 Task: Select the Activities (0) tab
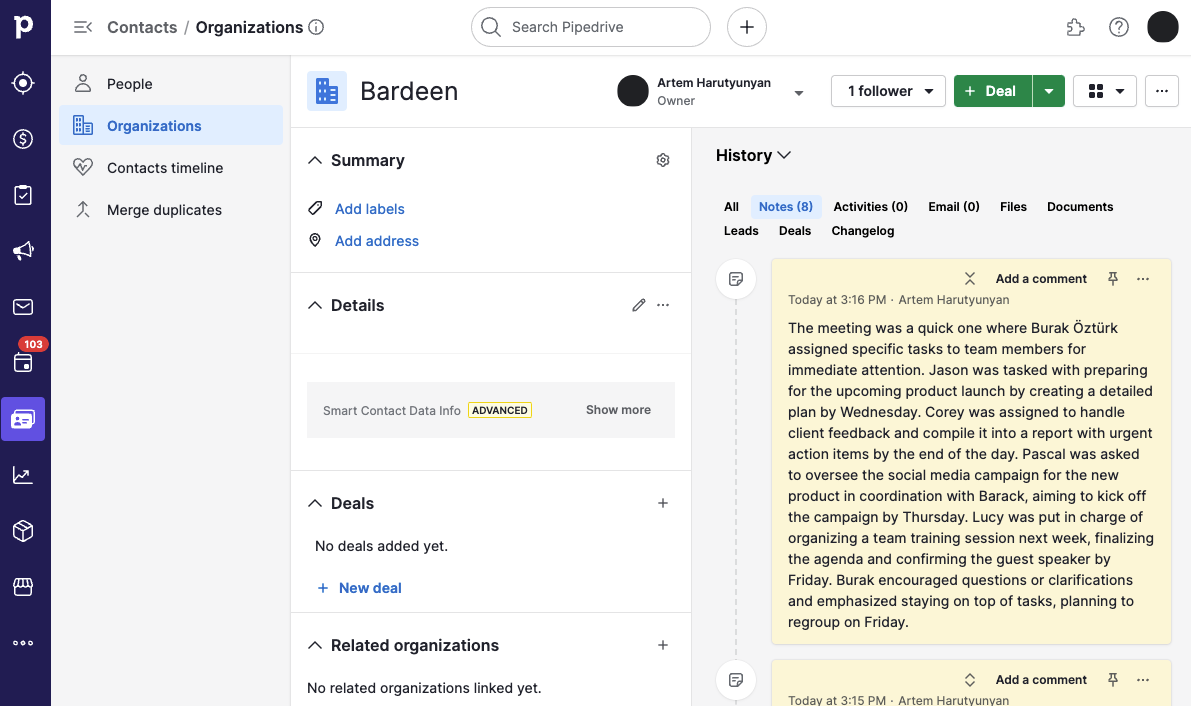coord(870,207)
